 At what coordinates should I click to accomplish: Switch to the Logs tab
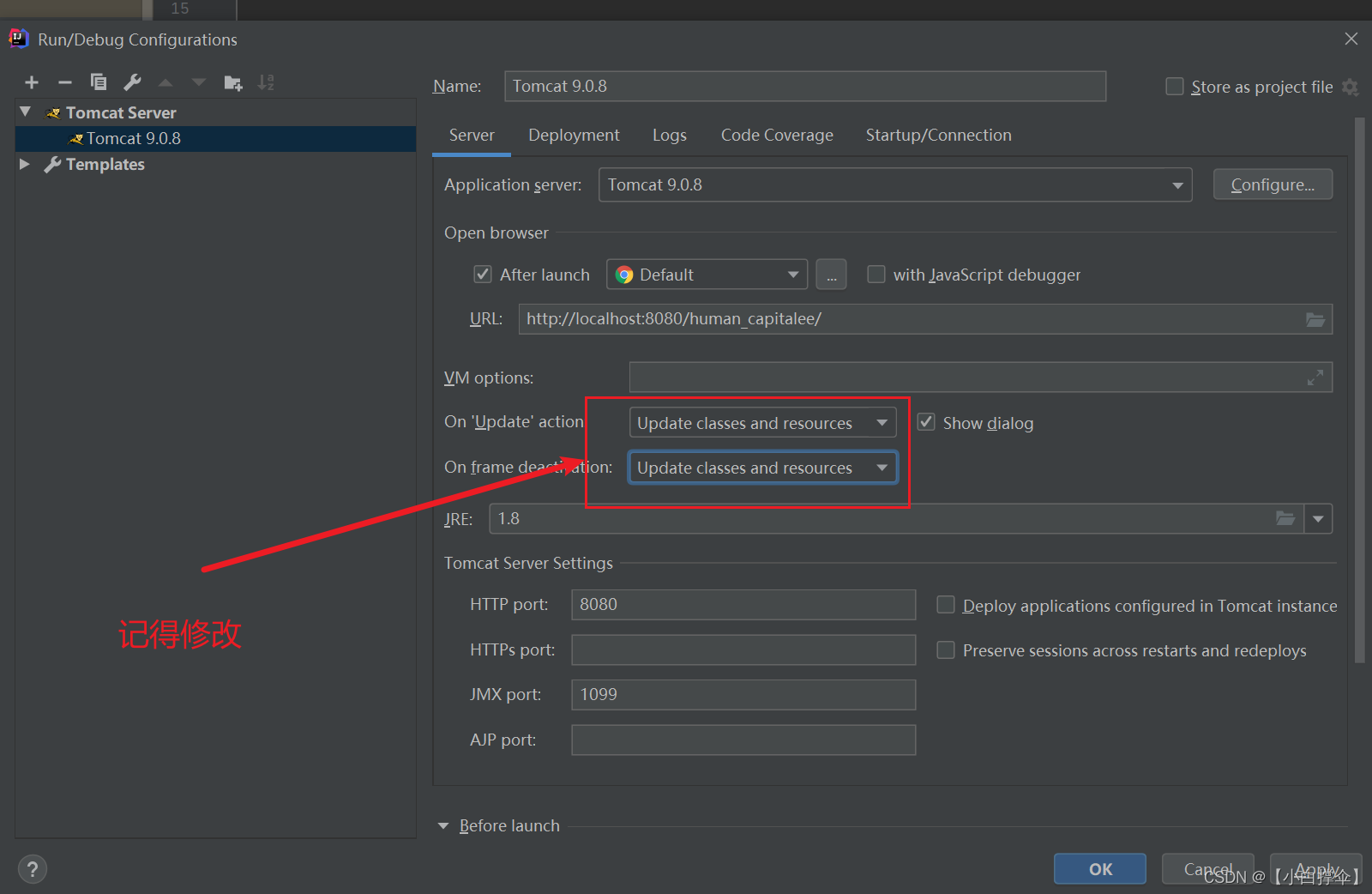click(670, 136)
